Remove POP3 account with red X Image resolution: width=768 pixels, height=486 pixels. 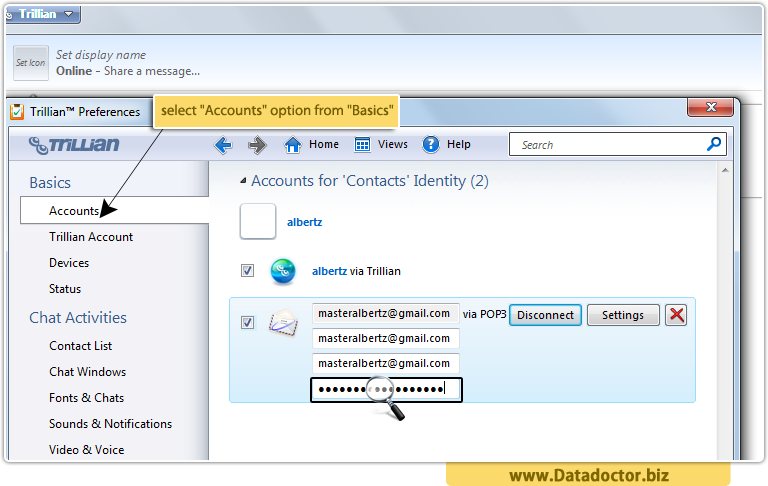676,315
